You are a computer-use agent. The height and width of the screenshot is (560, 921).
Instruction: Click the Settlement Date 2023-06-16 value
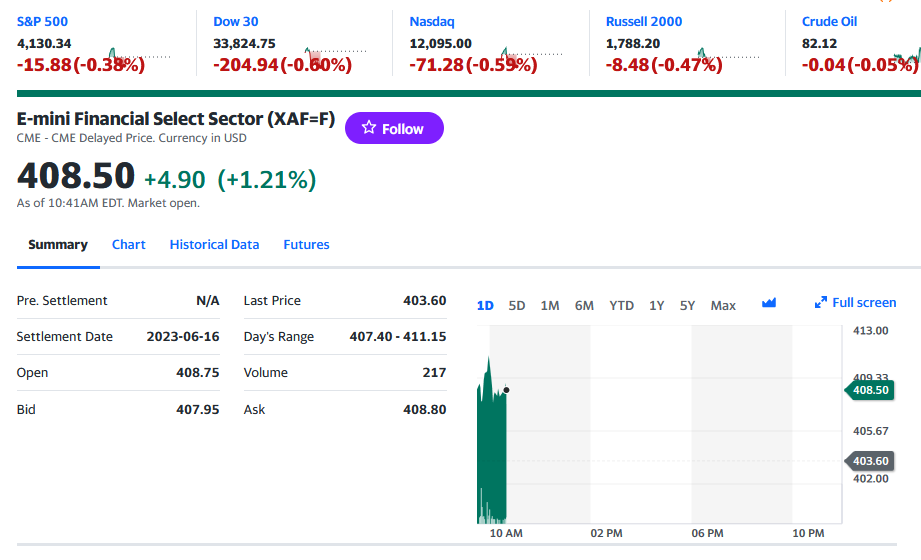pyautogui.click(x=183, y=337)
